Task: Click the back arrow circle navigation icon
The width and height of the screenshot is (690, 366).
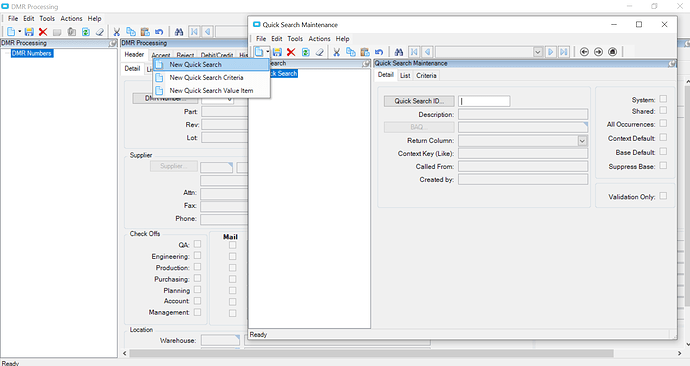Action: click(x=584, y=52)
